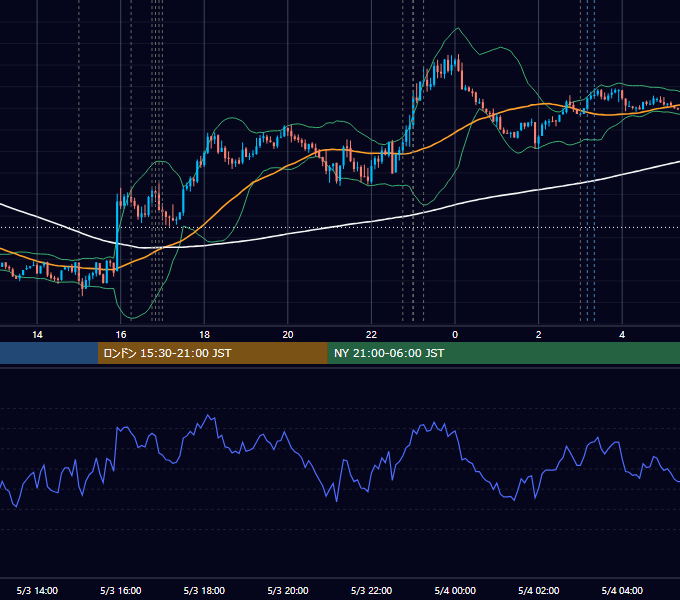Click the 0 hour label on price chart axis
680x600 pixels.
pyautogui.click(x=455, y=335)
